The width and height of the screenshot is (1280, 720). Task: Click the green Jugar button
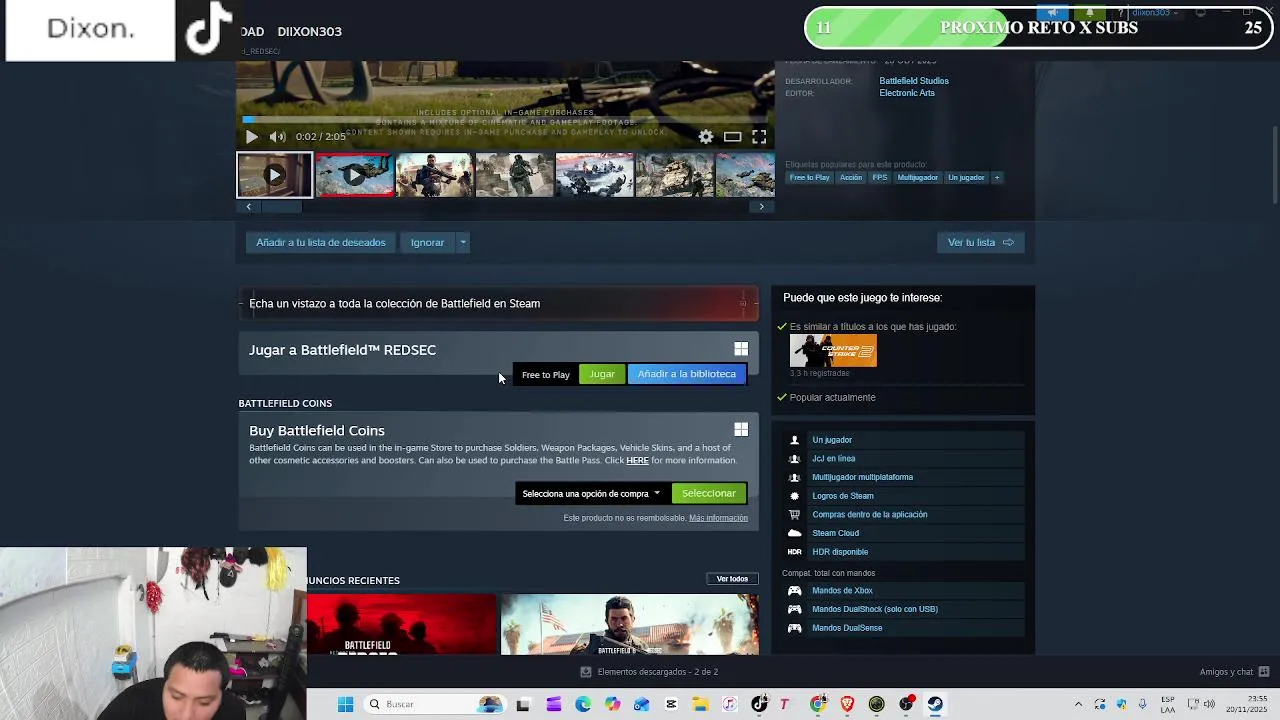[x=602, y=374]
